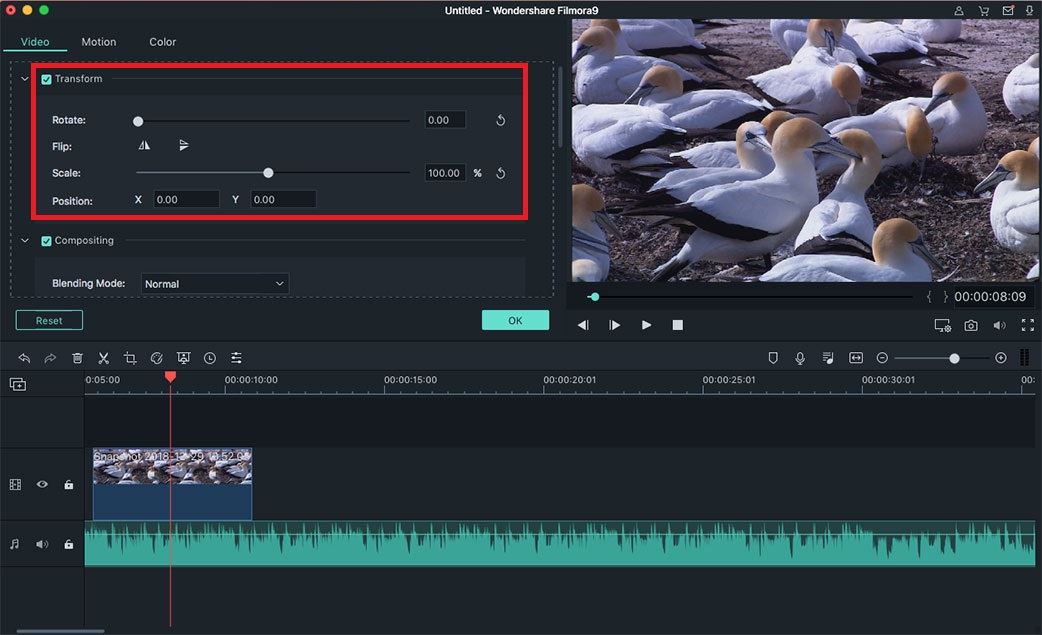1042x635 pixels.
Task: Collapse the Transform section
Action: tap(25, 79)
